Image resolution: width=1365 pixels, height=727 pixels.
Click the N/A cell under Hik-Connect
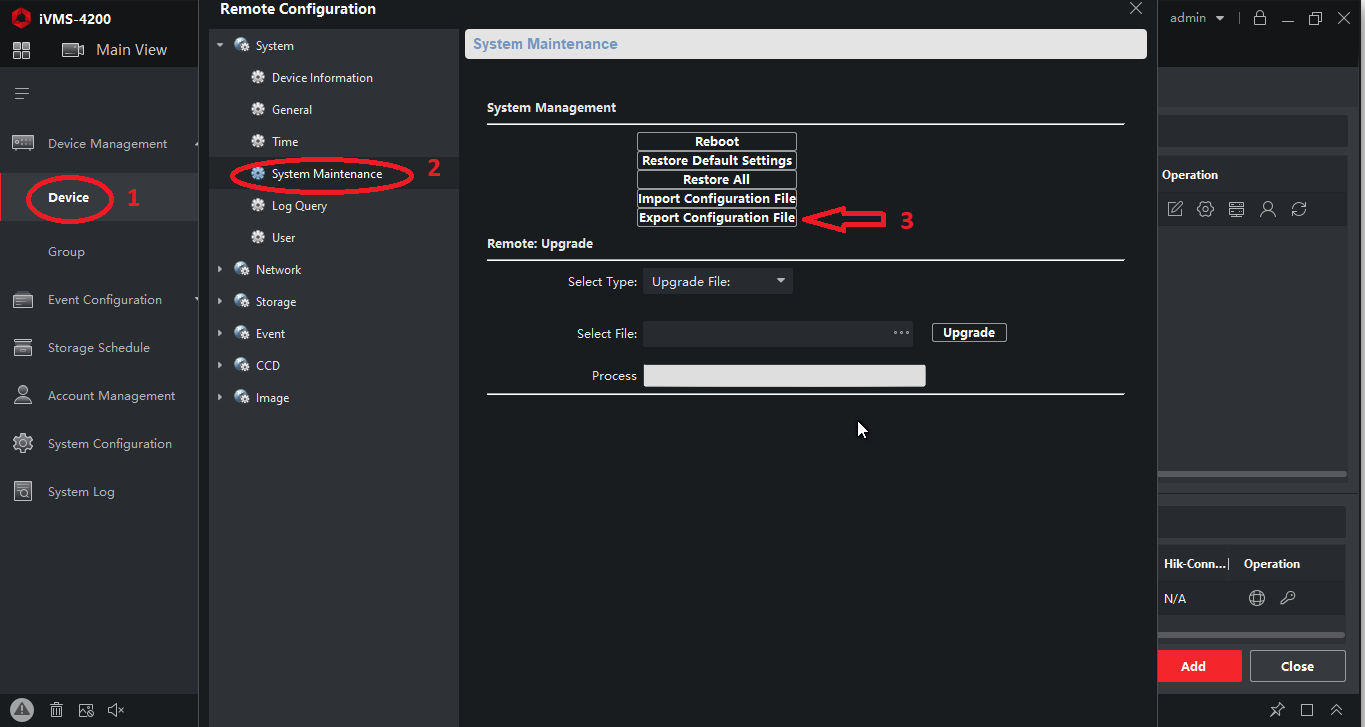[1175, 599]
